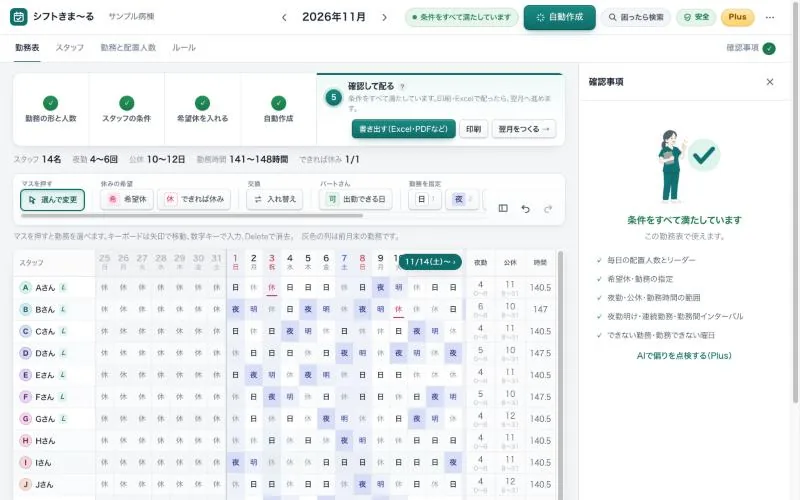This screenshot has width=800, height=500.
Task: Expand the 11/14(土)〜 date range chip
Action: click(x=430, y=262)
